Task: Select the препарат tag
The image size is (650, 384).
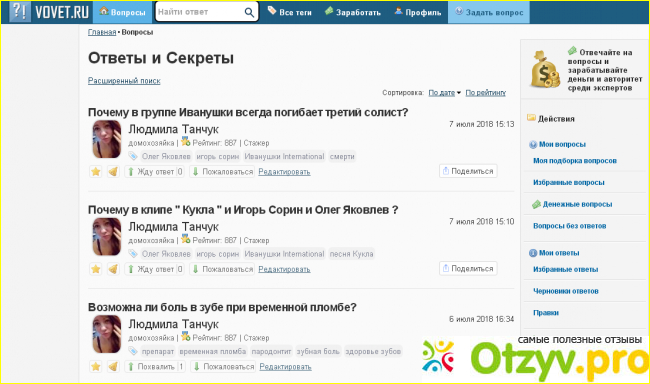Action: pyautogui.click(x=158, y=351)
